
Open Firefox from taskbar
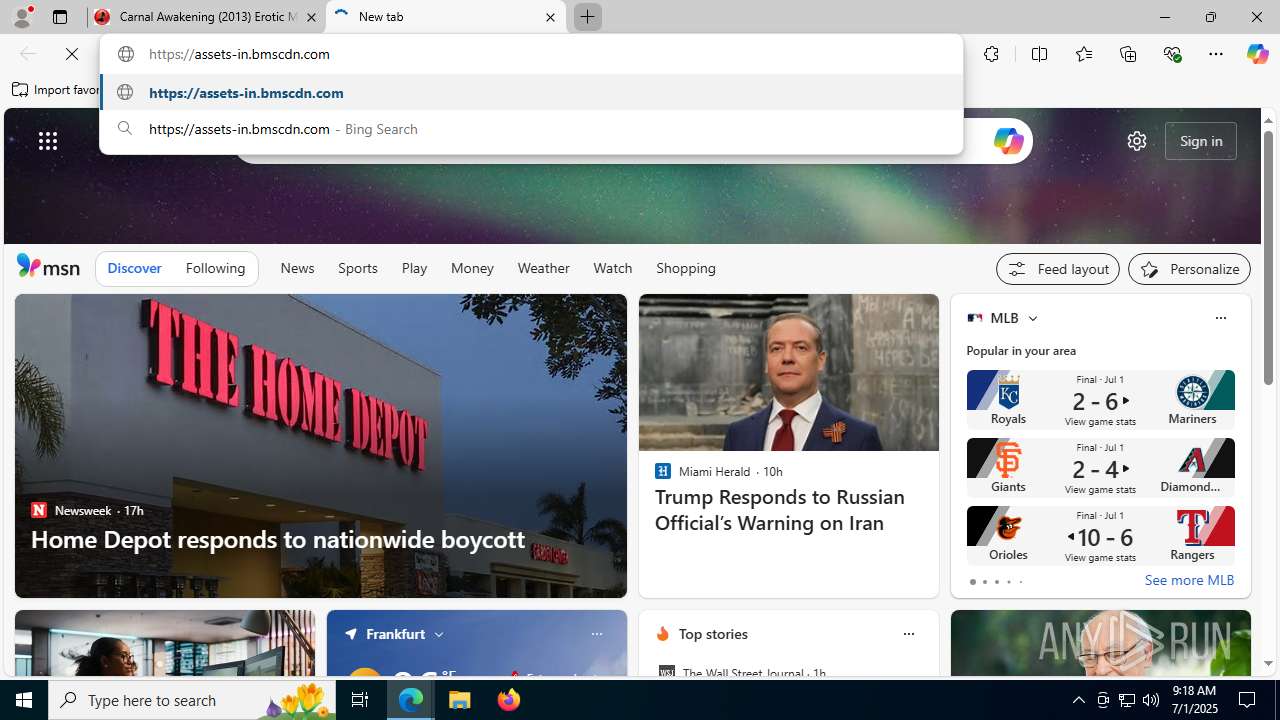tap(509, 700)
